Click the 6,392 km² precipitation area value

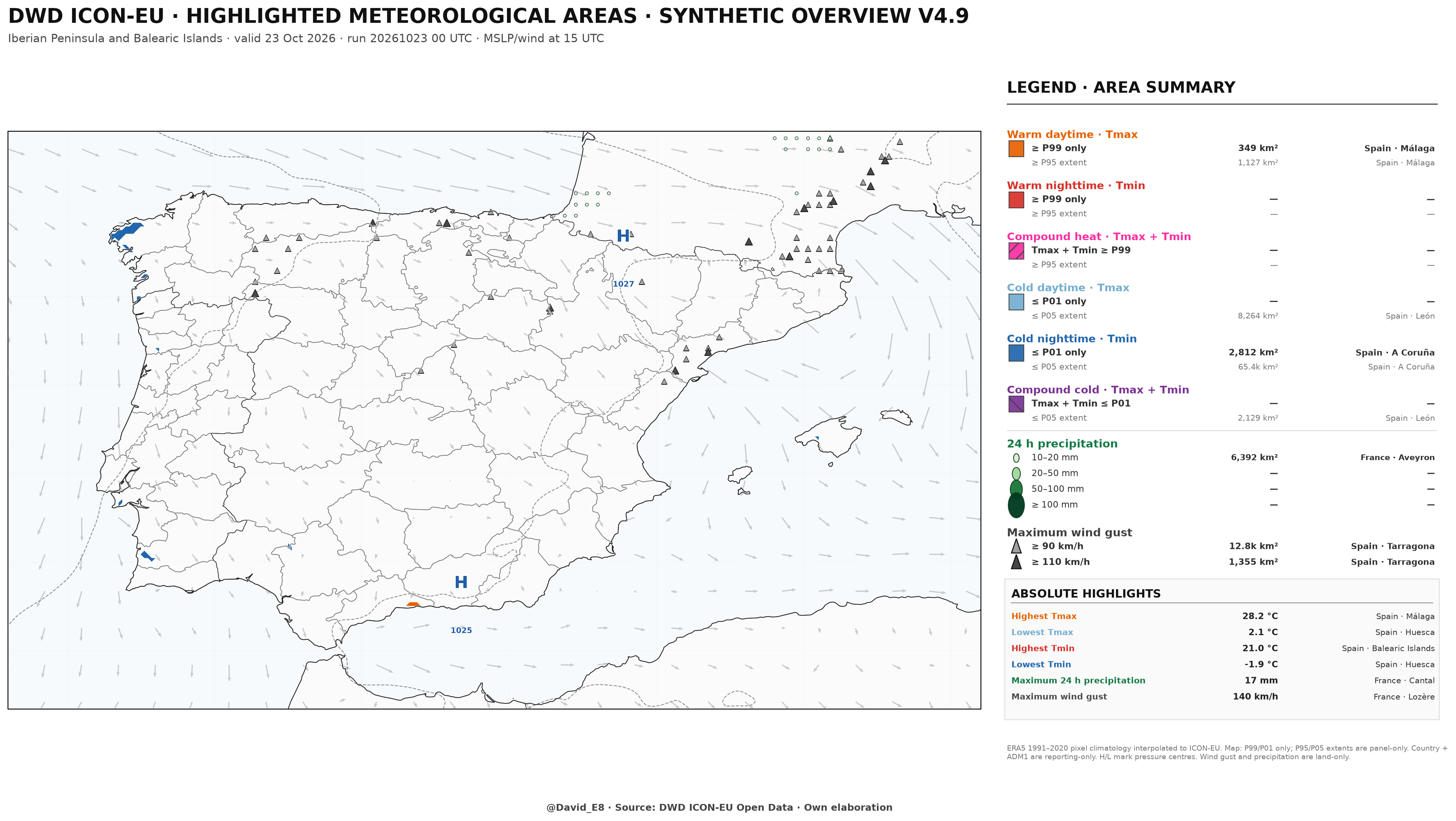[1254, 458]
